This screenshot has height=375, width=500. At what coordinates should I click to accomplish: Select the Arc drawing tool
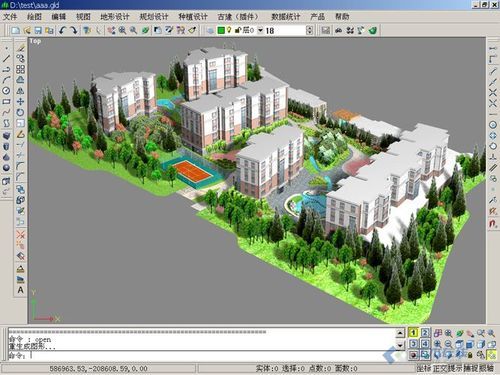[6, 80]
